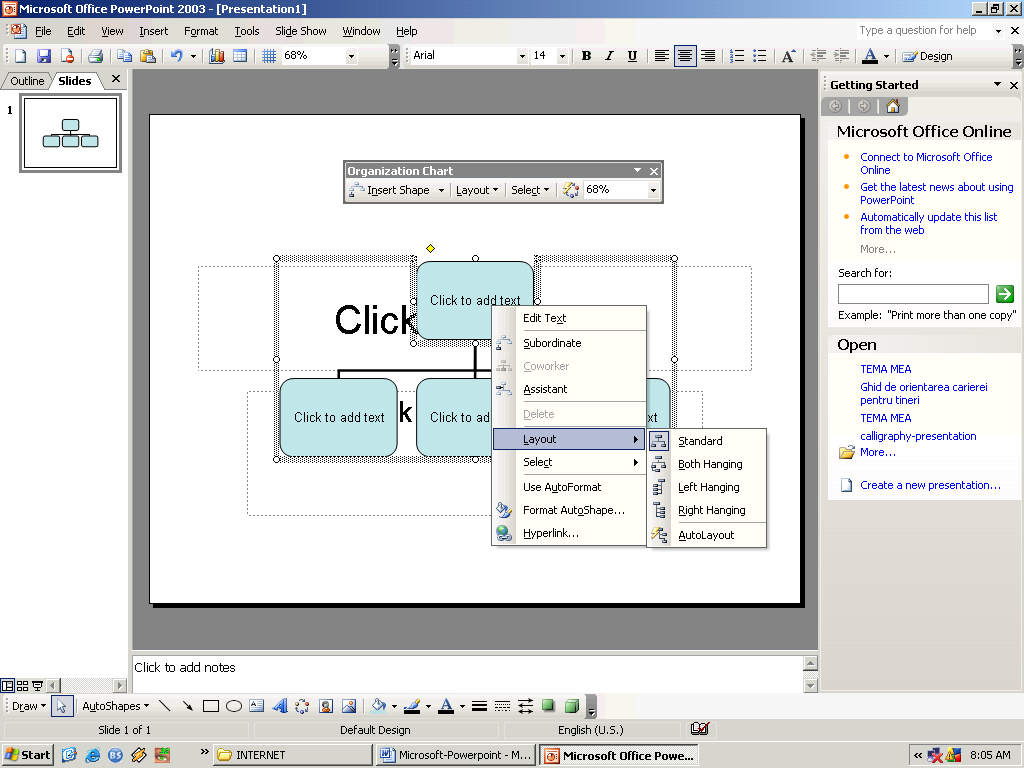
Task: Open the Line Style options
Action: [x=479, y=706]
